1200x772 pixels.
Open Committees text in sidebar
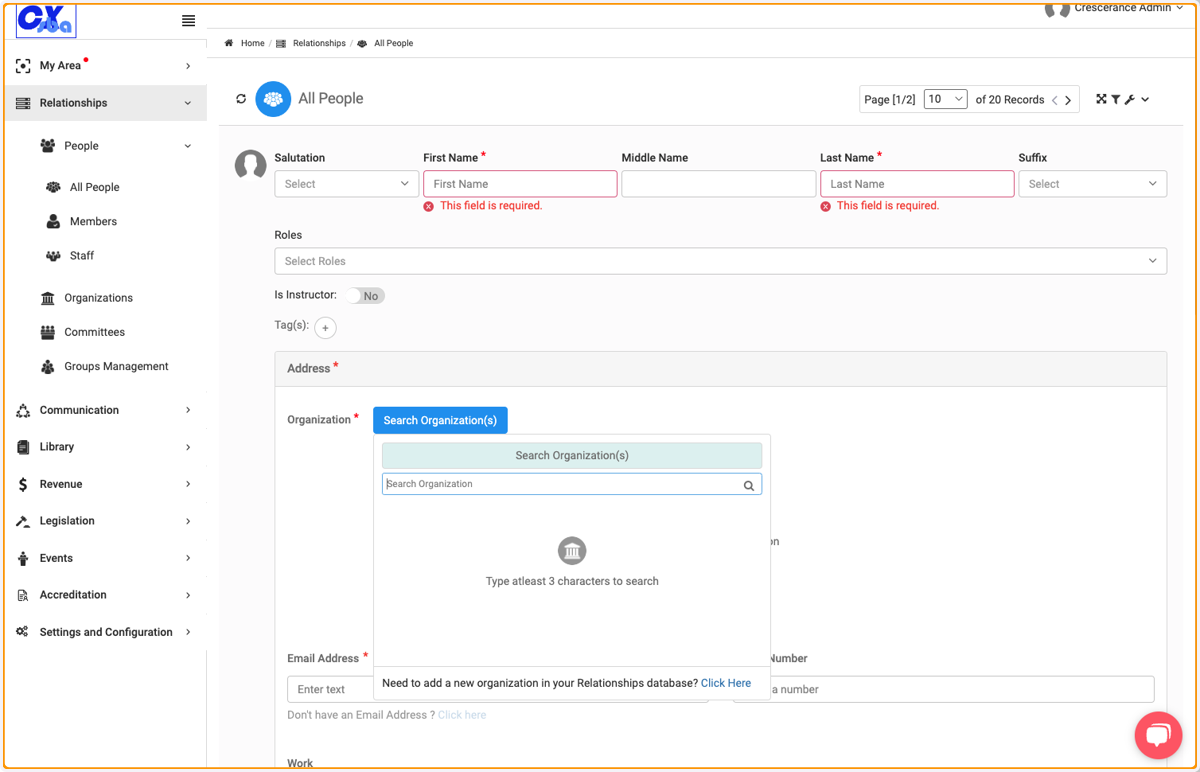click(x=94, y=332)
